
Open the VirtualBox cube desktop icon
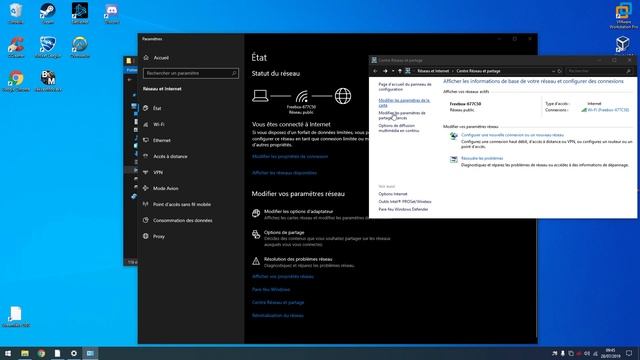622,44
